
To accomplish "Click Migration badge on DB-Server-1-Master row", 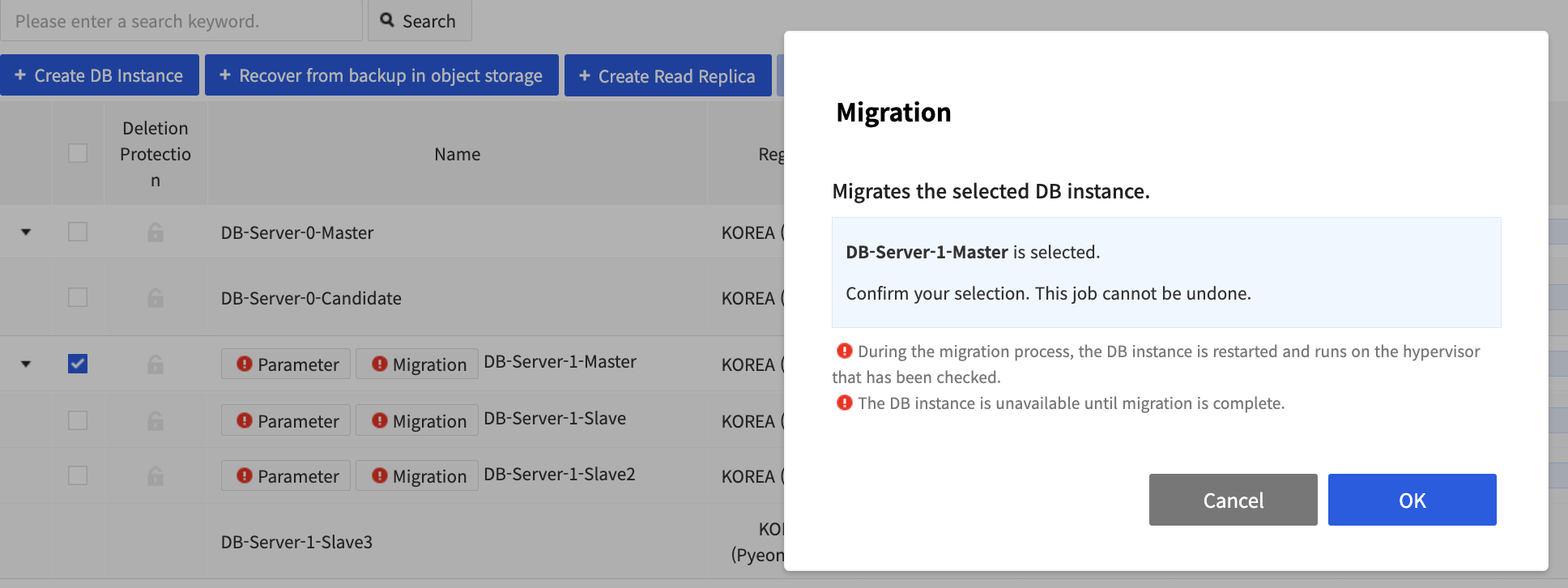I will click(x=417, y=364).
